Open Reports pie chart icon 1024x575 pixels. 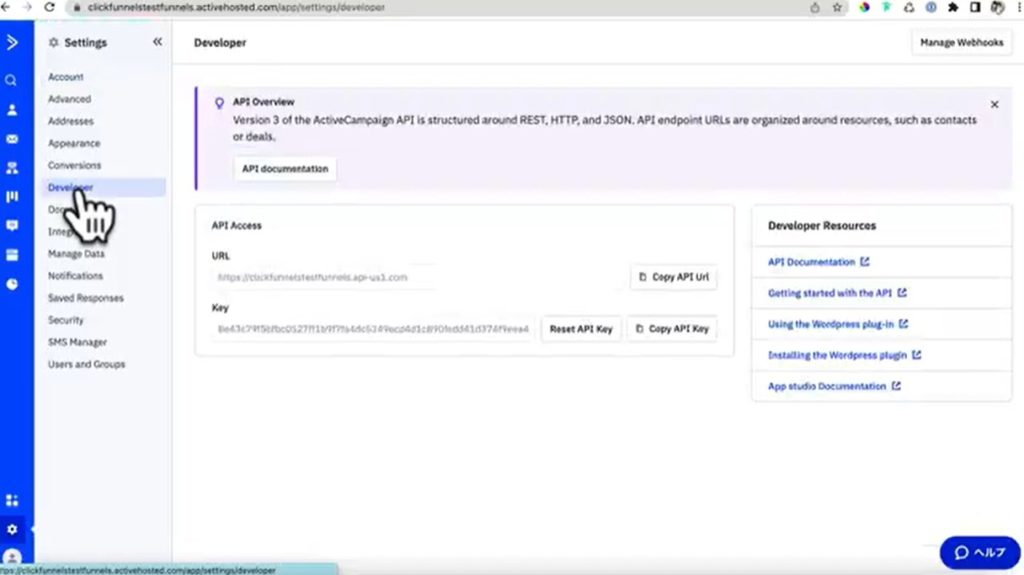(12, 284)
